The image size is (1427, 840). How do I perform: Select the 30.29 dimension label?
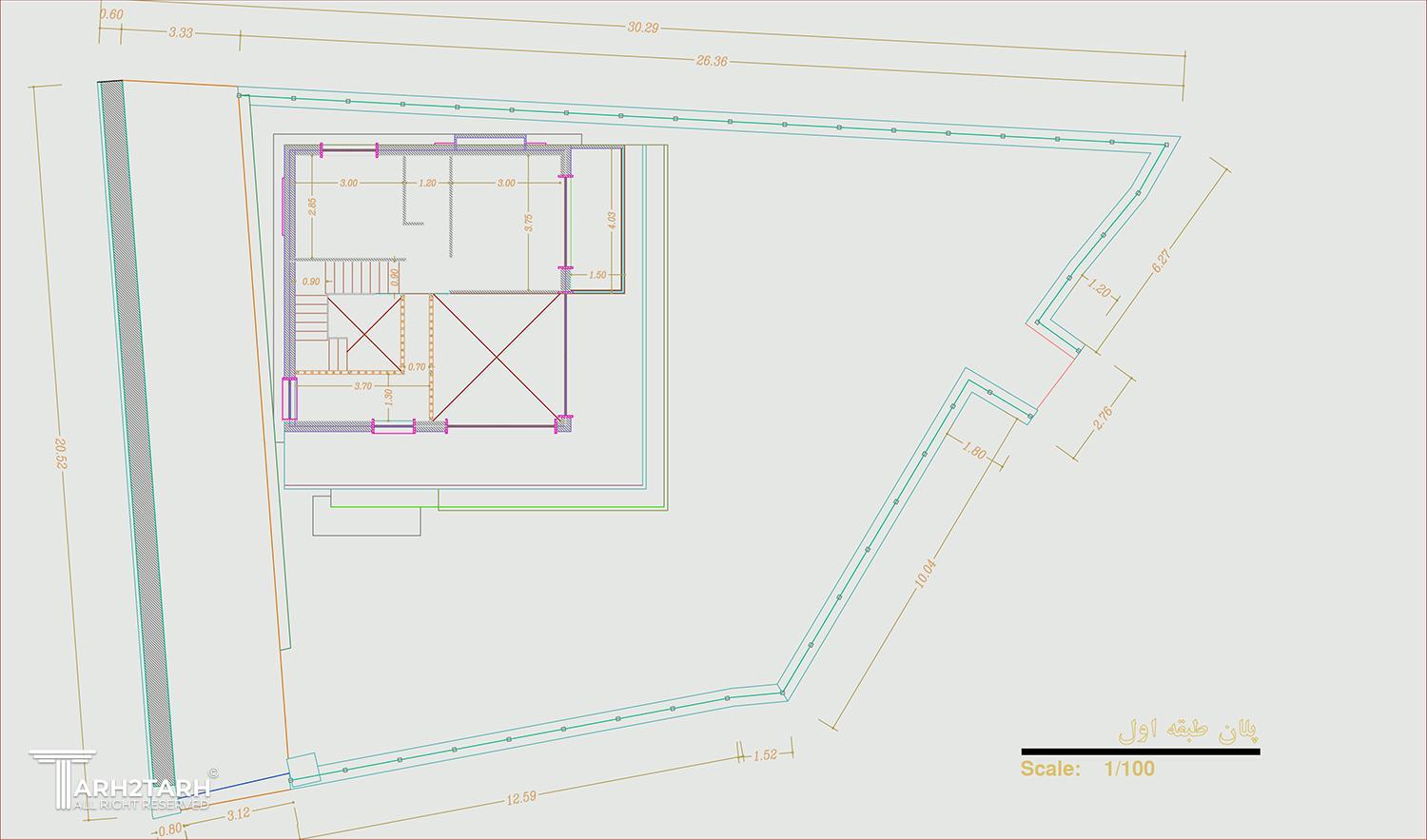pos(643,28)
